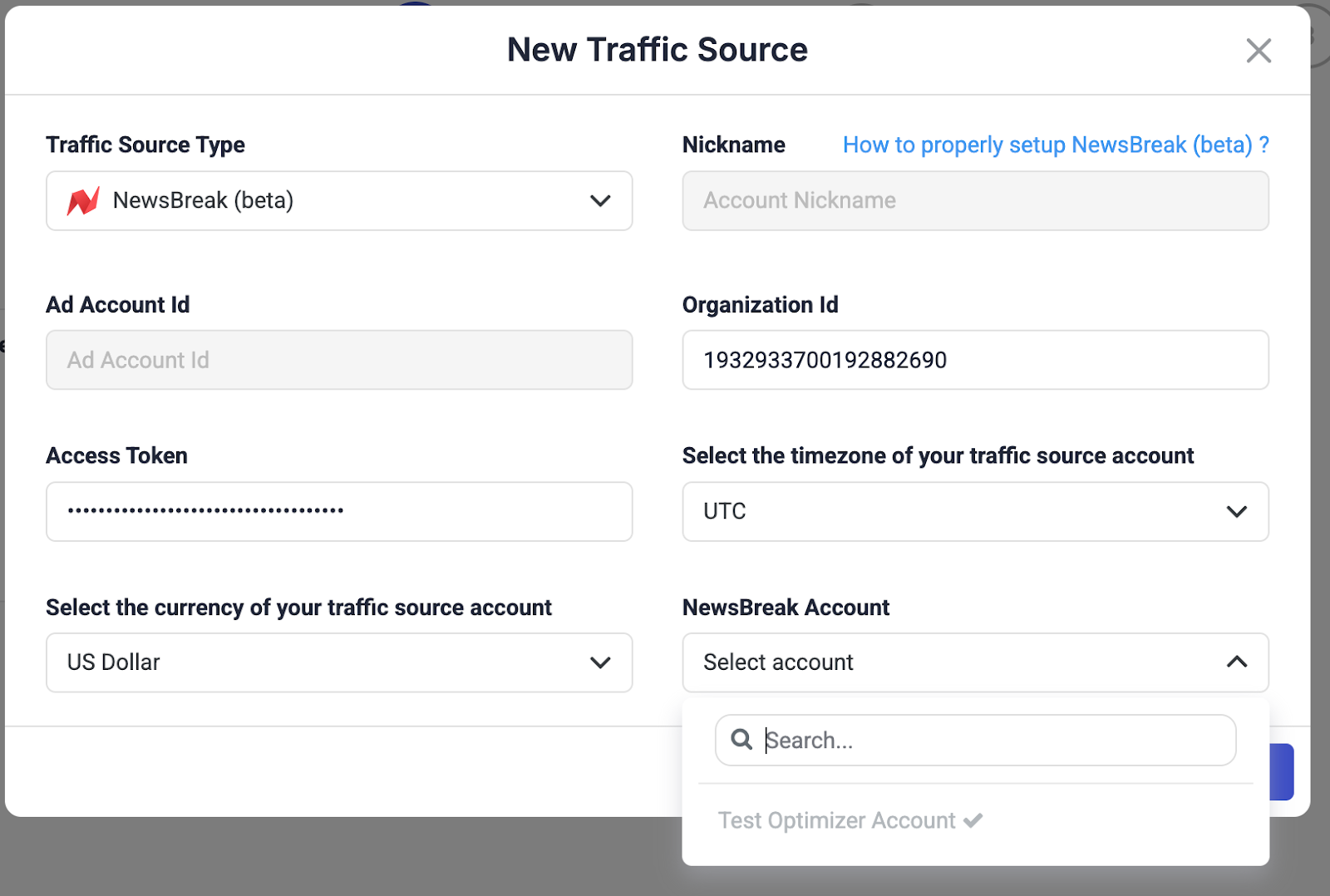Click the Traffic Source Type chevron arrow
The width and height of the screenshot is (1330, 896).
point(600,200)
